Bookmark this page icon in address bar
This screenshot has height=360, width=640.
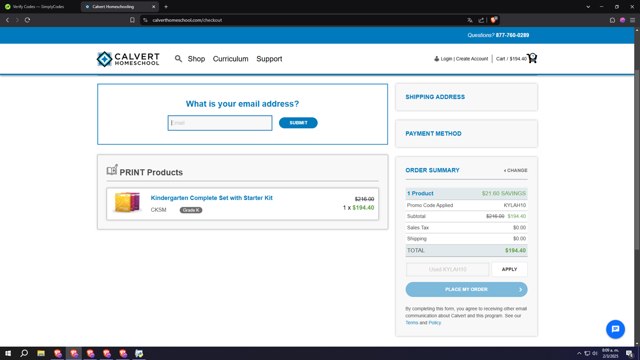point(132,20)
